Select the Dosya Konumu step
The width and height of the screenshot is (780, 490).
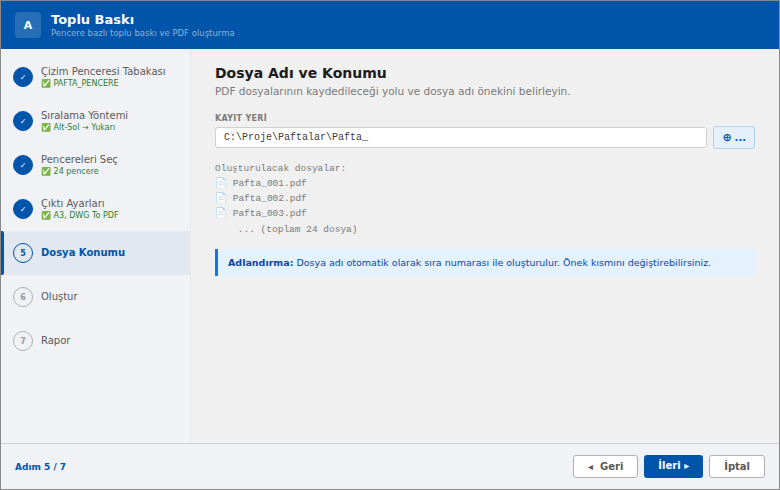(96, 253)
